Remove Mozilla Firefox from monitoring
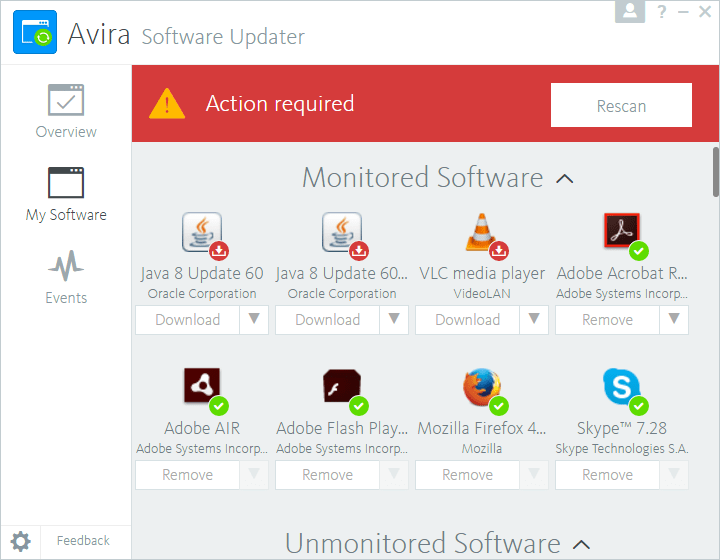The height and width of the screenshot is (560, 720). (467, 475)
